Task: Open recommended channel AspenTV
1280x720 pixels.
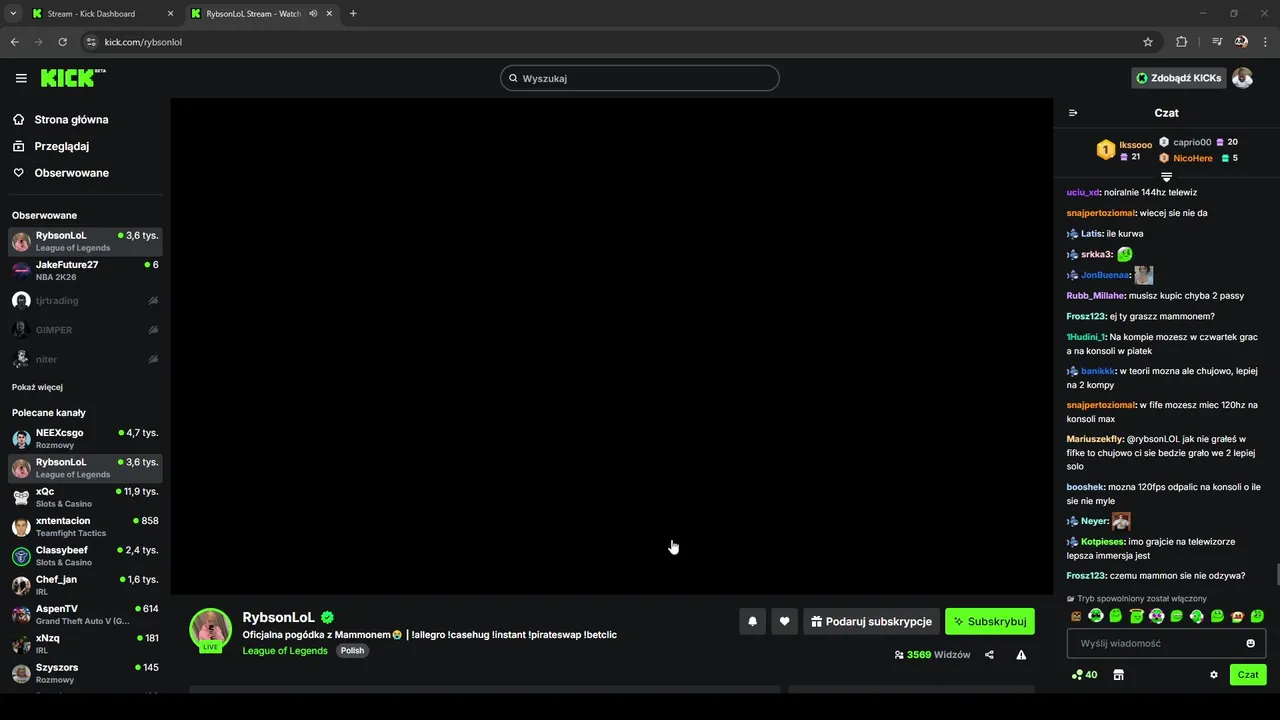Action: 85,615
